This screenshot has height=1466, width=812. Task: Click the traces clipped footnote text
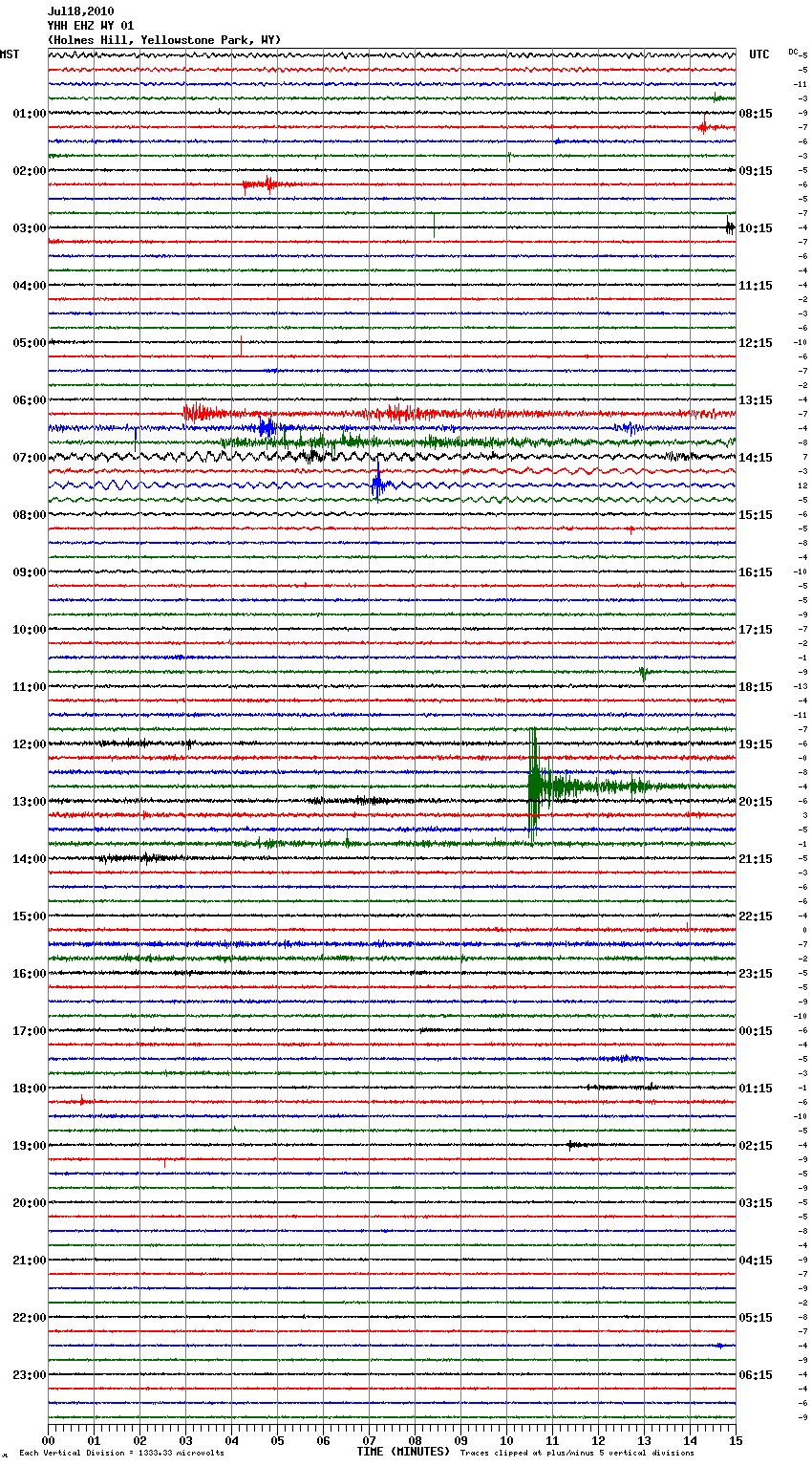(x=577, y=1453)
